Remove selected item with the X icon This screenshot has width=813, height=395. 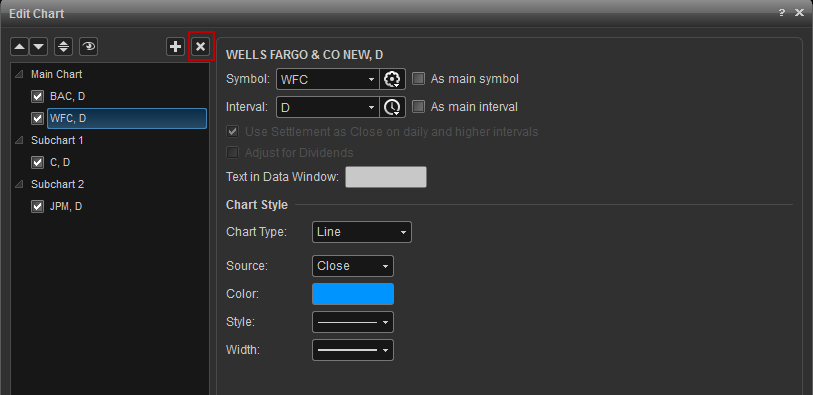pos(201,47)
